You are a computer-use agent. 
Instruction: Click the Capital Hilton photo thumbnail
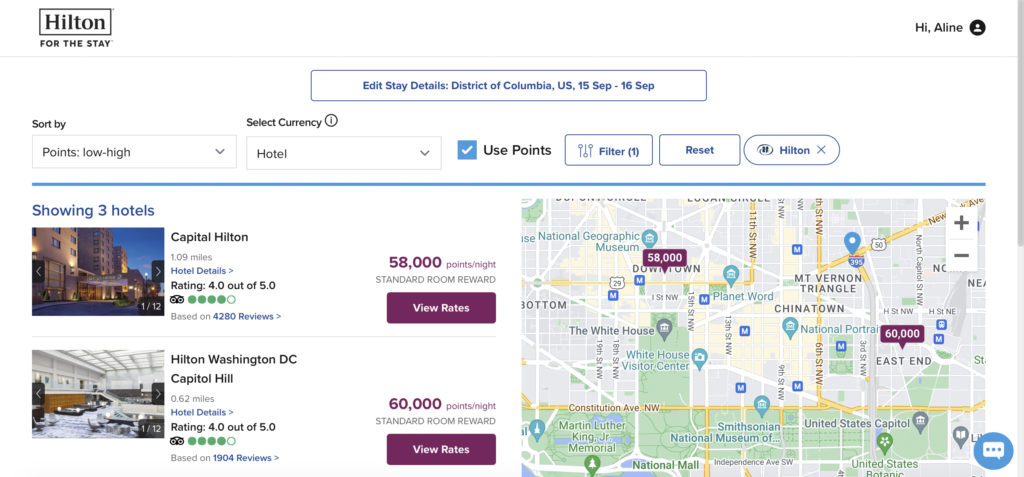tap(98, 271)
